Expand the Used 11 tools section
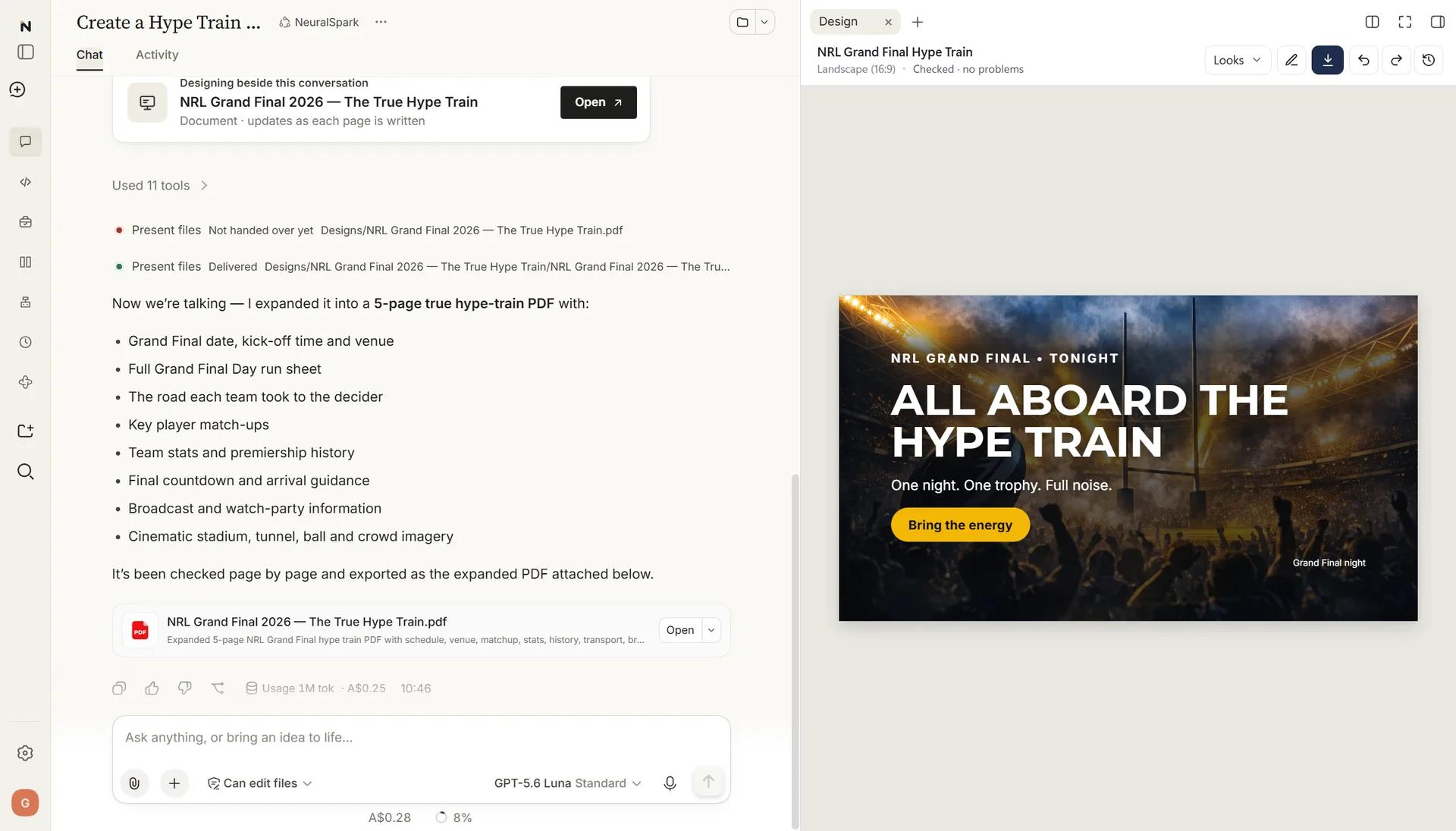The image size is (1456, 831). [160, 186]
